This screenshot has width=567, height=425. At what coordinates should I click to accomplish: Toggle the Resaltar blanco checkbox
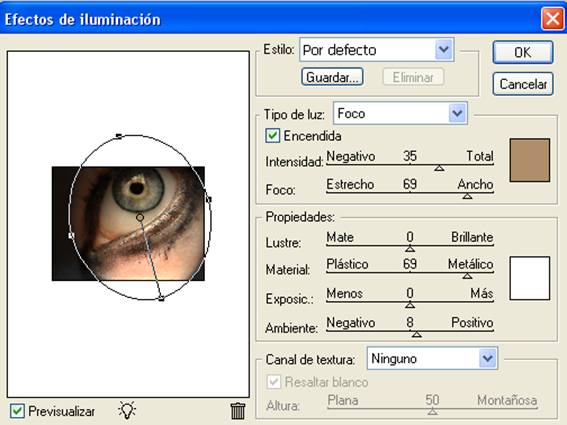(273, 382)
